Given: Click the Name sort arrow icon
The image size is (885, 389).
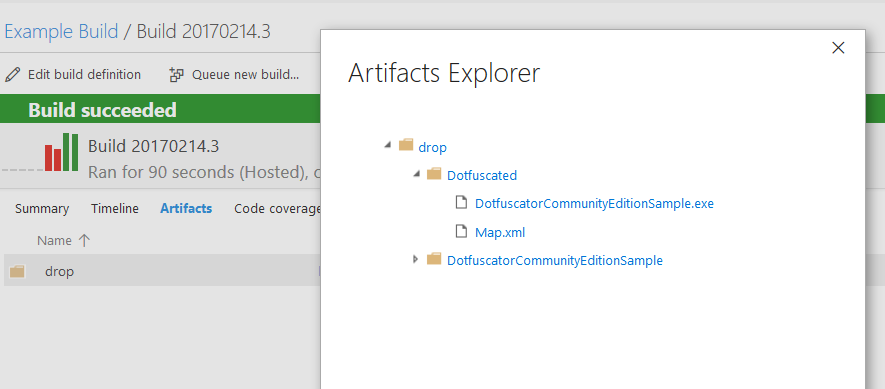Looking at the screenshot, I should coord(84,241).
